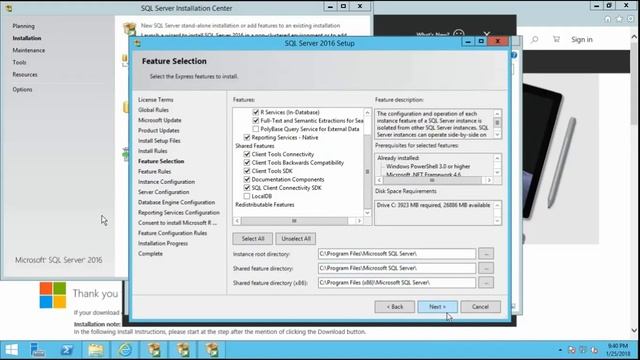Image resolution: width=640 pixels, height=360 pixels.
Task: Uncheck Reporting Services - Native
Action: pyautogui.click(x=247, y=138)
